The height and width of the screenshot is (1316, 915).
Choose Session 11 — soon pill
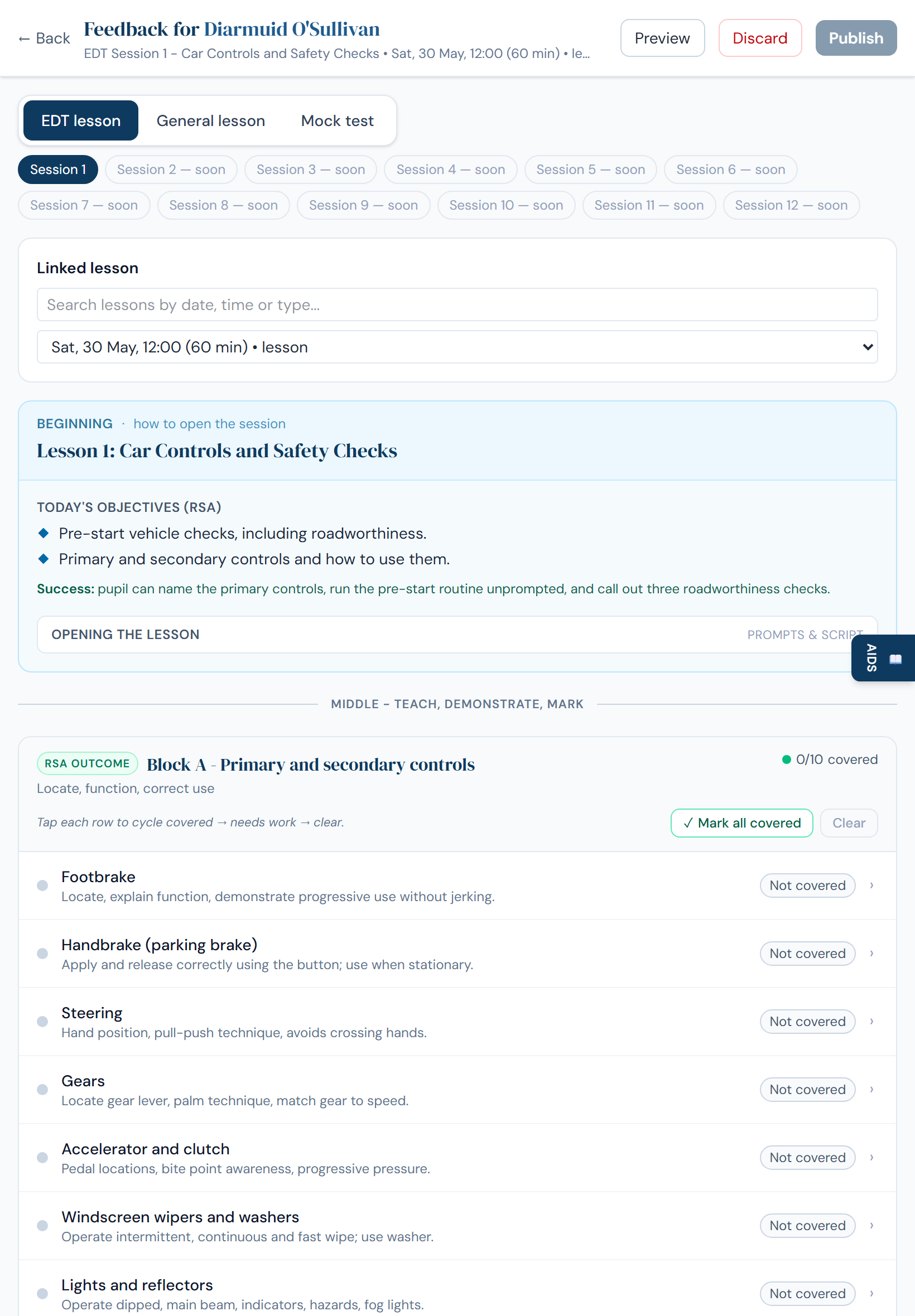click(649, 205)
